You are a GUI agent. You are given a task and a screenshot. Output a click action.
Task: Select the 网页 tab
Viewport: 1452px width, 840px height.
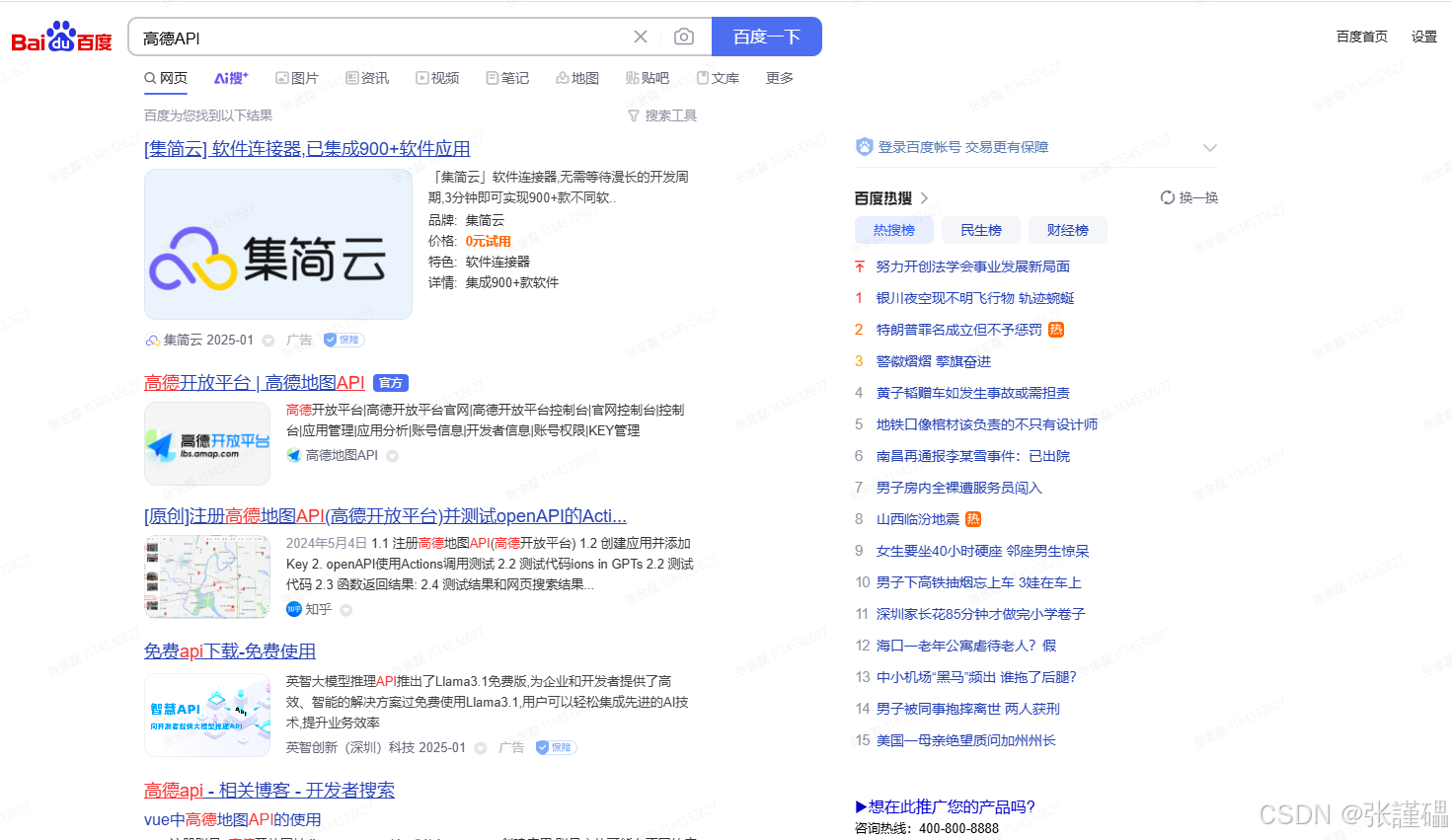click(166, 78)
